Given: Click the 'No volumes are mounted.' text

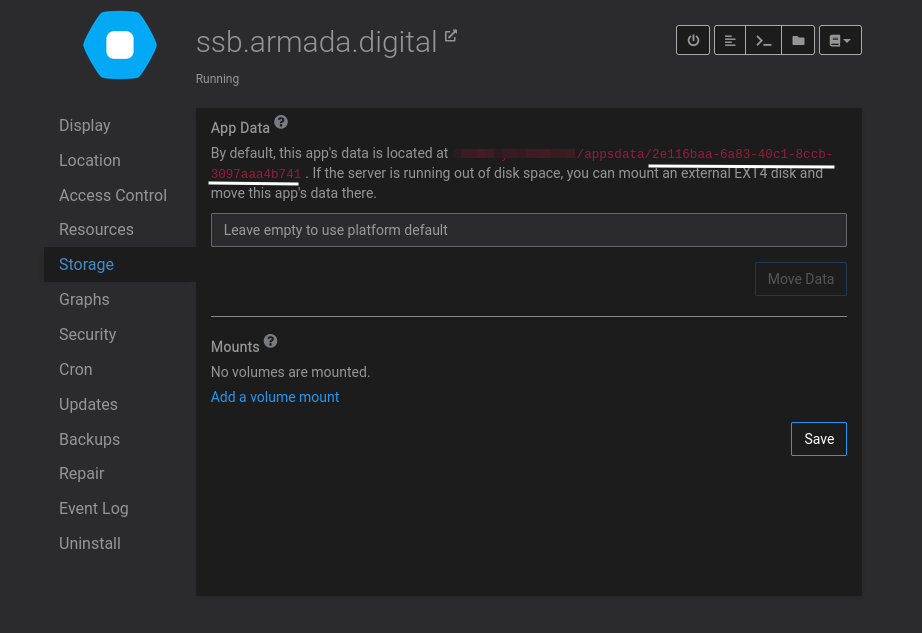Looking at the screenshot, I should tap(290, 372).
